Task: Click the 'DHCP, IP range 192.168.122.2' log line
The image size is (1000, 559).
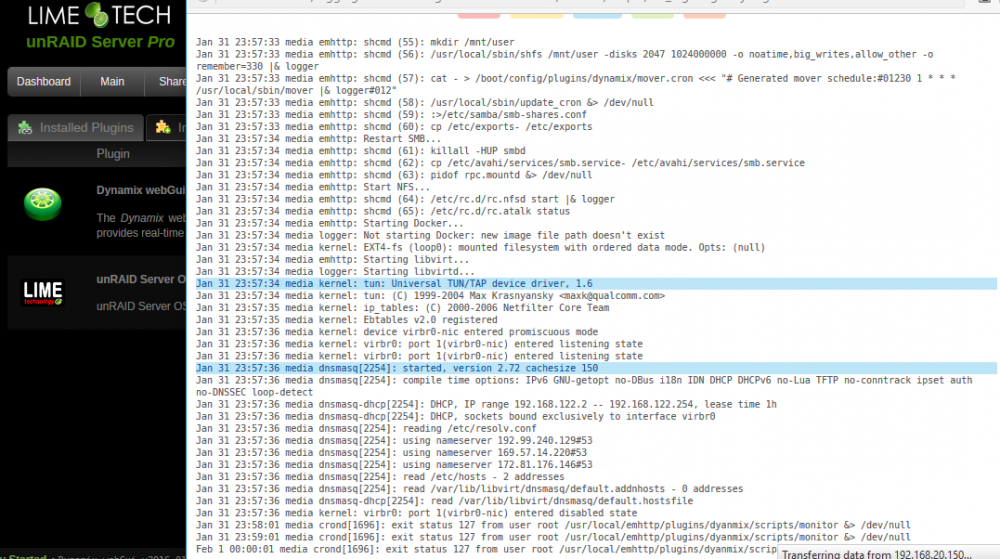Action: [486, 405]
